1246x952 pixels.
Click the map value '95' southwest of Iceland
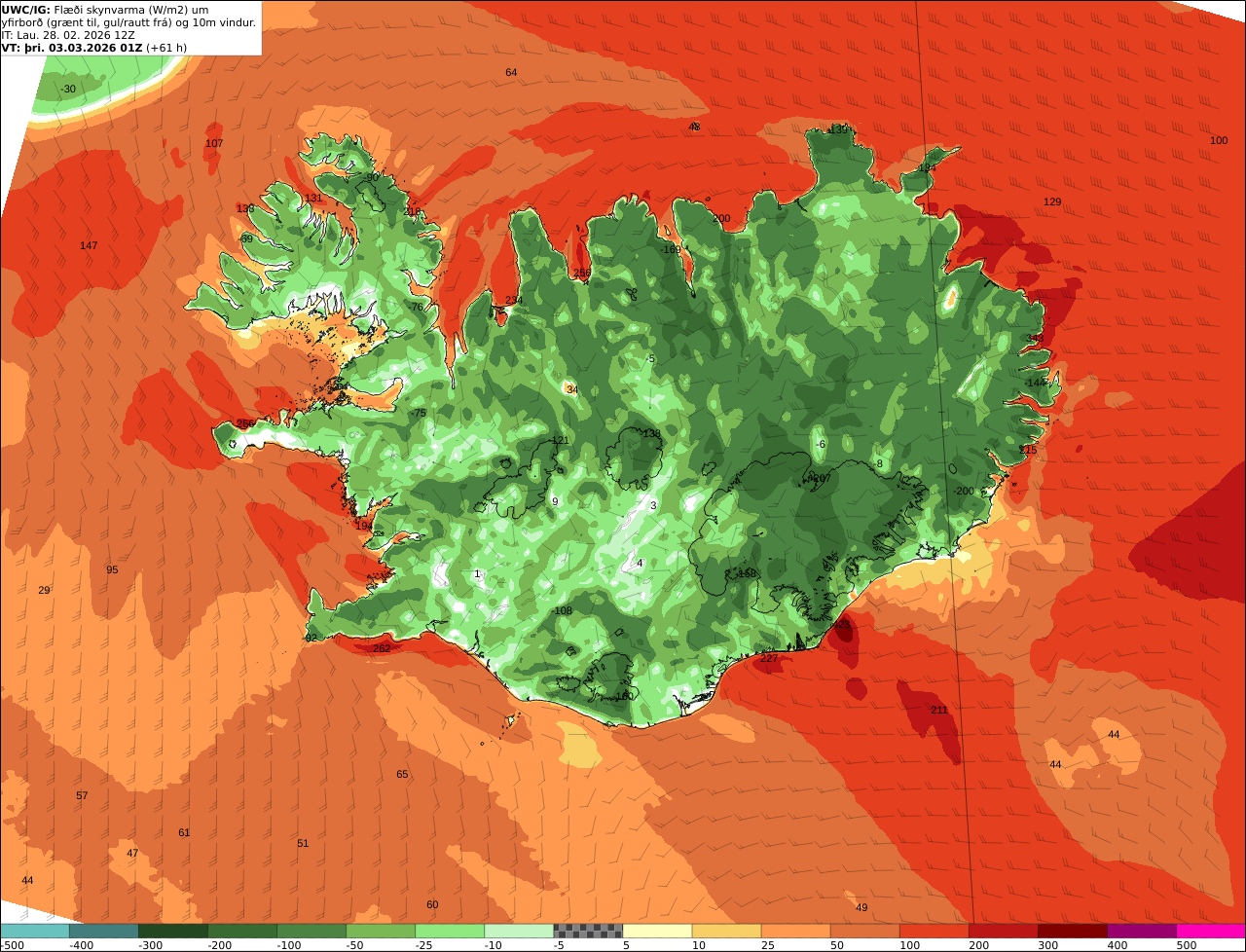pos(112,570)
